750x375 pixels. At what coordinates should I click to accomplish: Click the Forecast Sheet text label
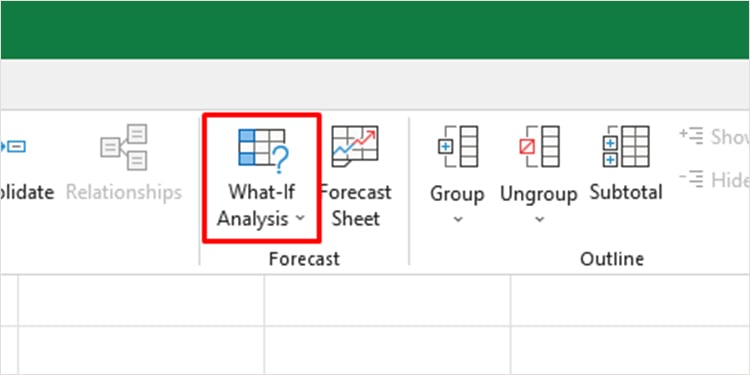pos(355,205)
